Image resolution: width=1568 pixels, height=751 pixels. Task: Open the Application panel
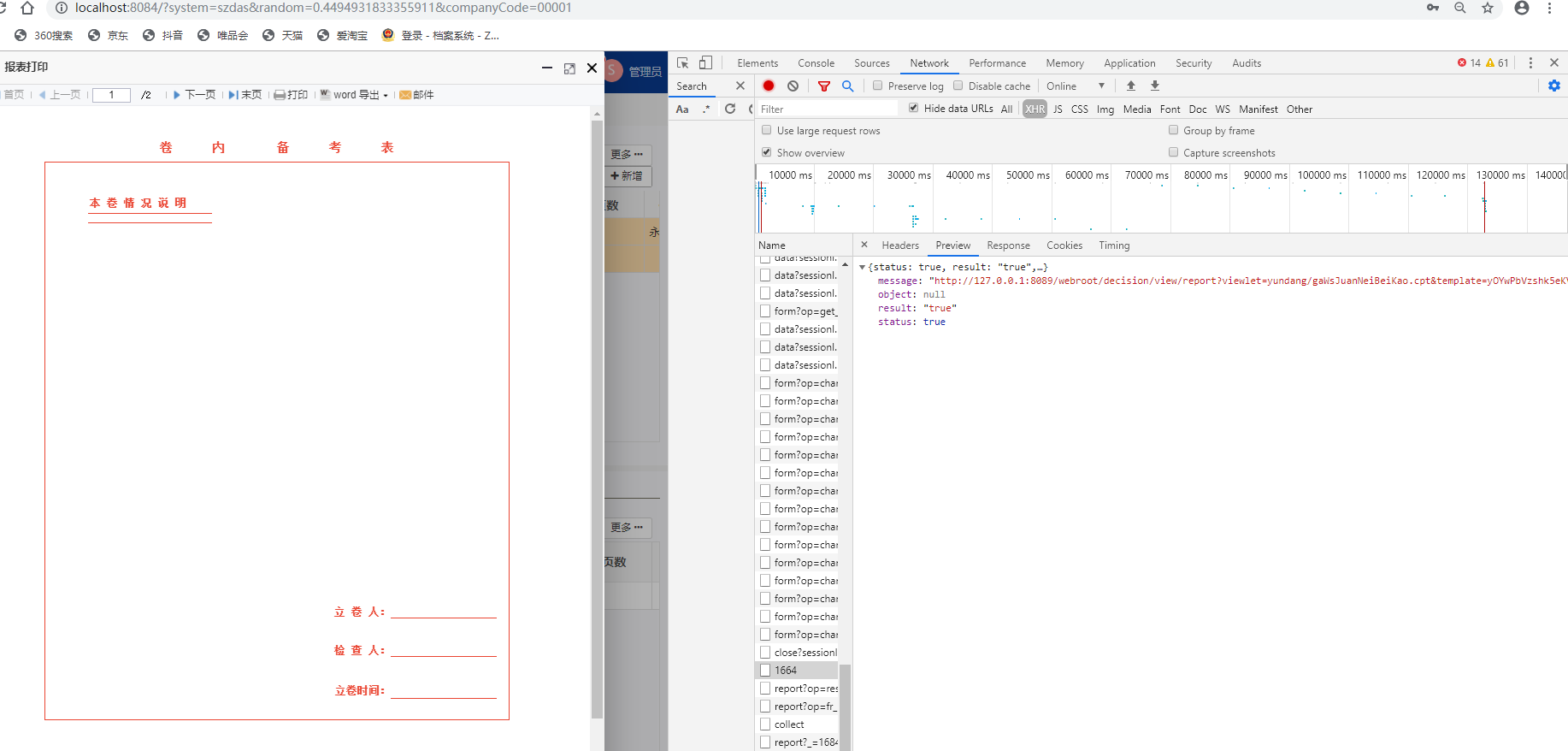1129,63
